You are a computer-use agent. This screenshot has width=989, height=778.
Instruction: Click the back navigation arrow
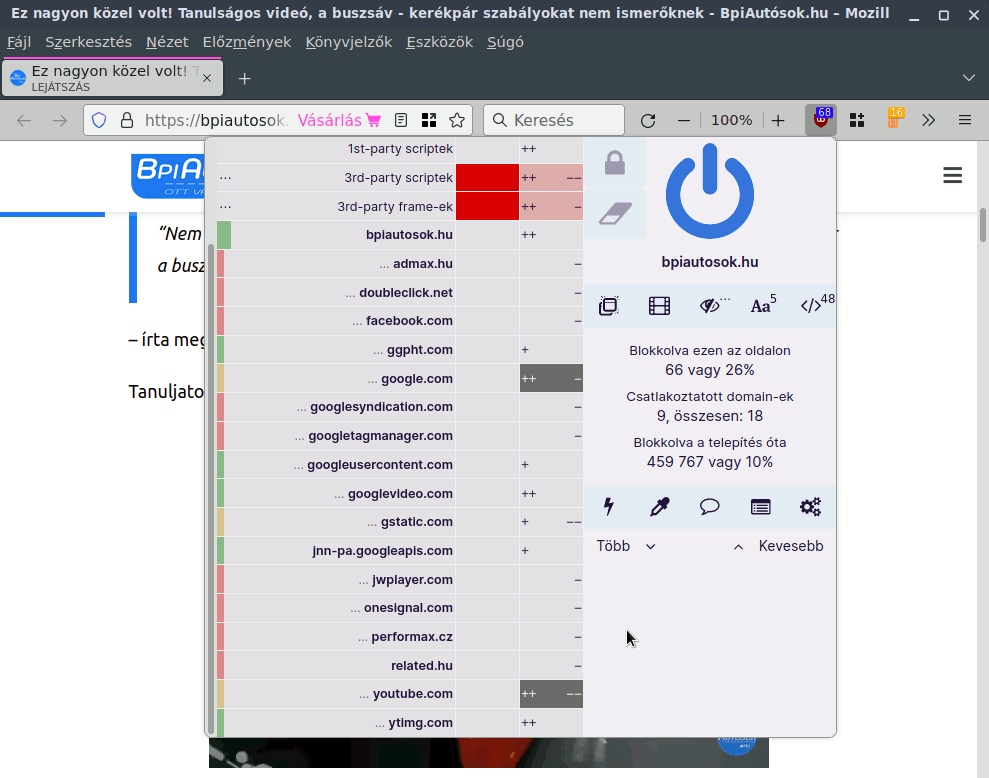point(24,120)
